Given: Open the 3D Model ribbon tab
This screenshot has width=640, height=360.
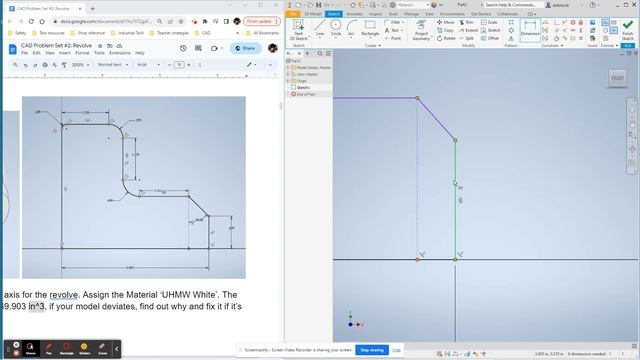Looking at the screenshot, I should 313,14.
